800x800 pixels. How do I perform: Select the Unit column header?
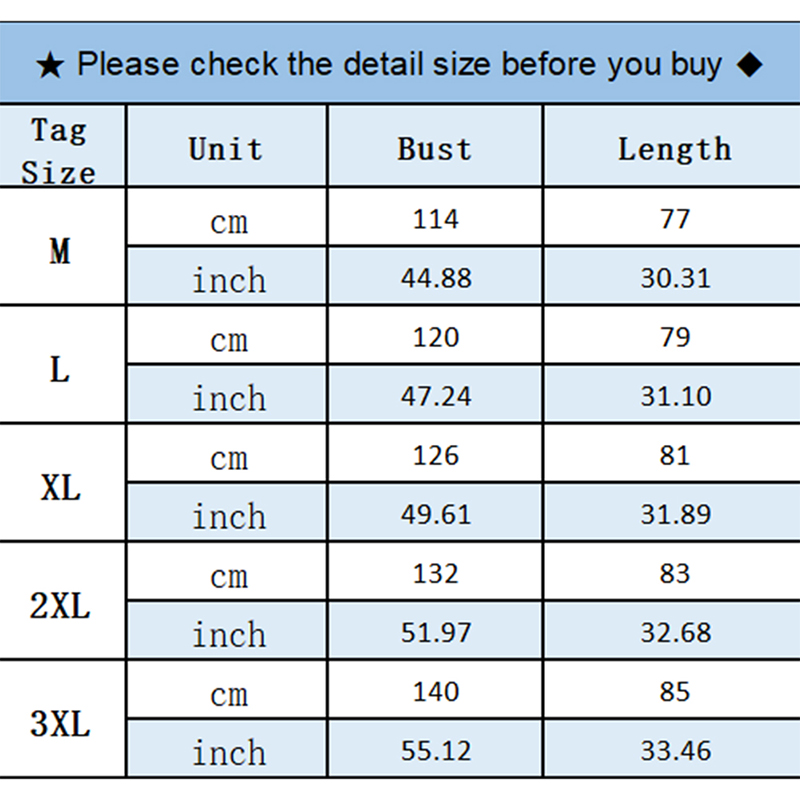(x=226, y=150)
